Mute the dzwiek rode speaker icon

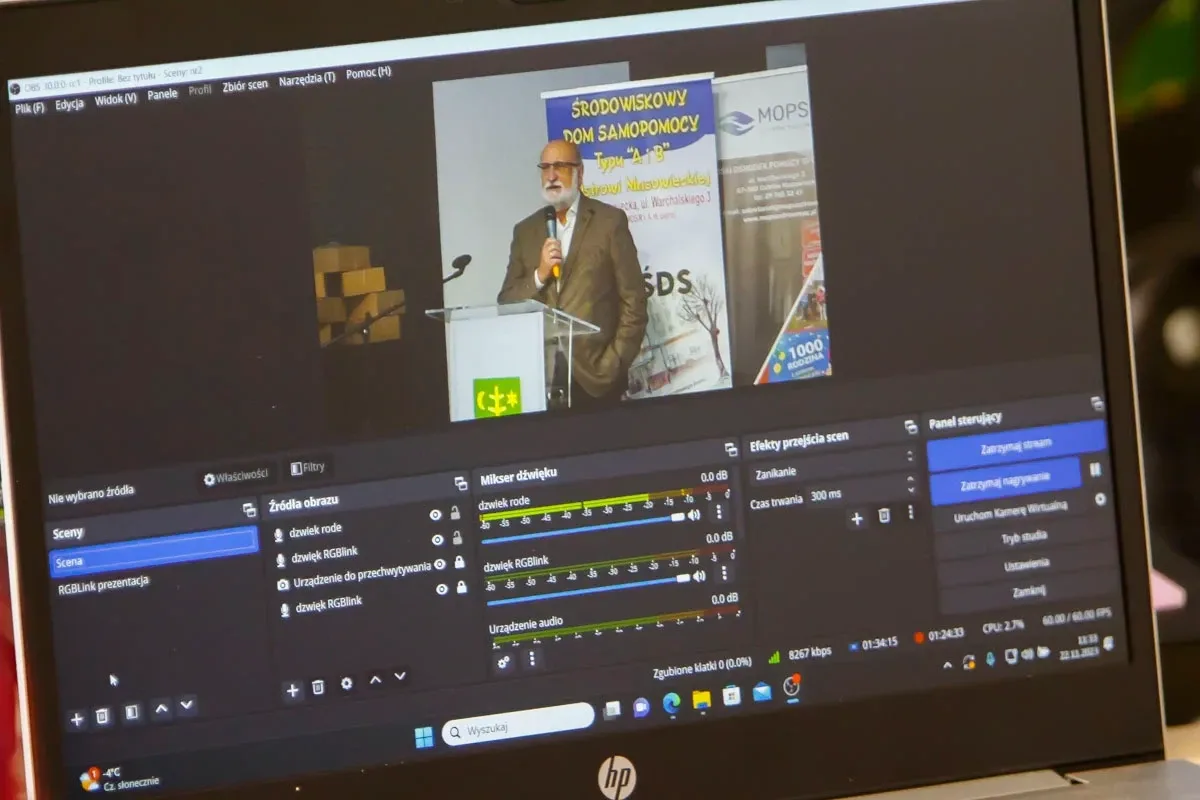coord(694,514)
